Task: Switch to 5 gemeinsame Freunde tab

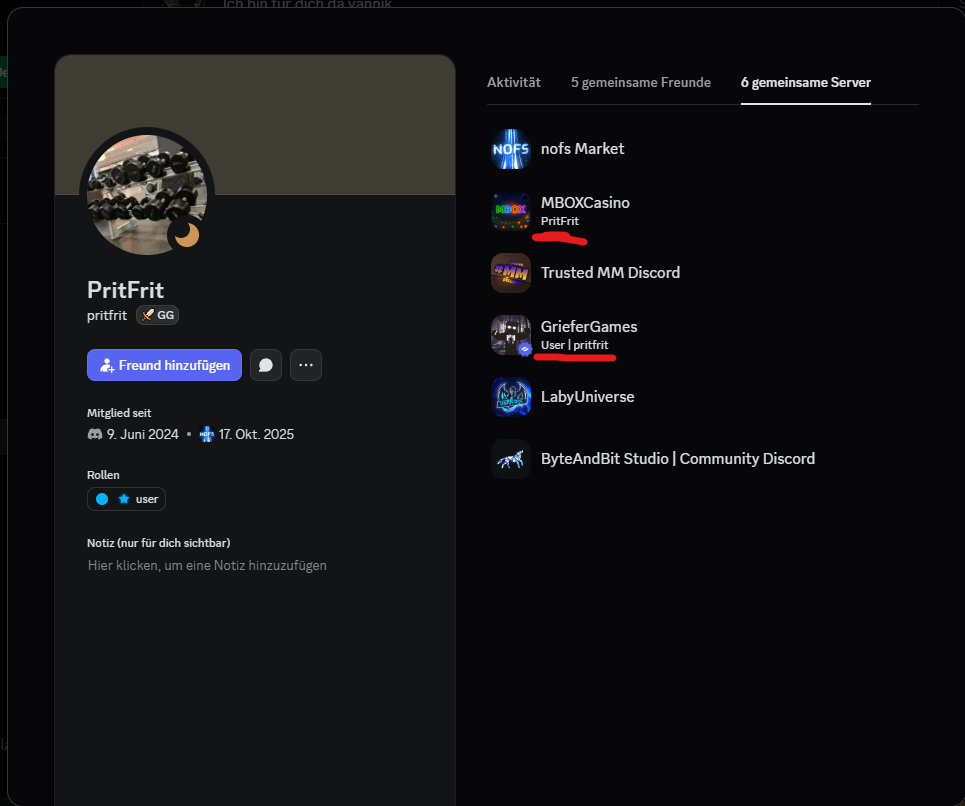Action: click(x=641, y=82)
